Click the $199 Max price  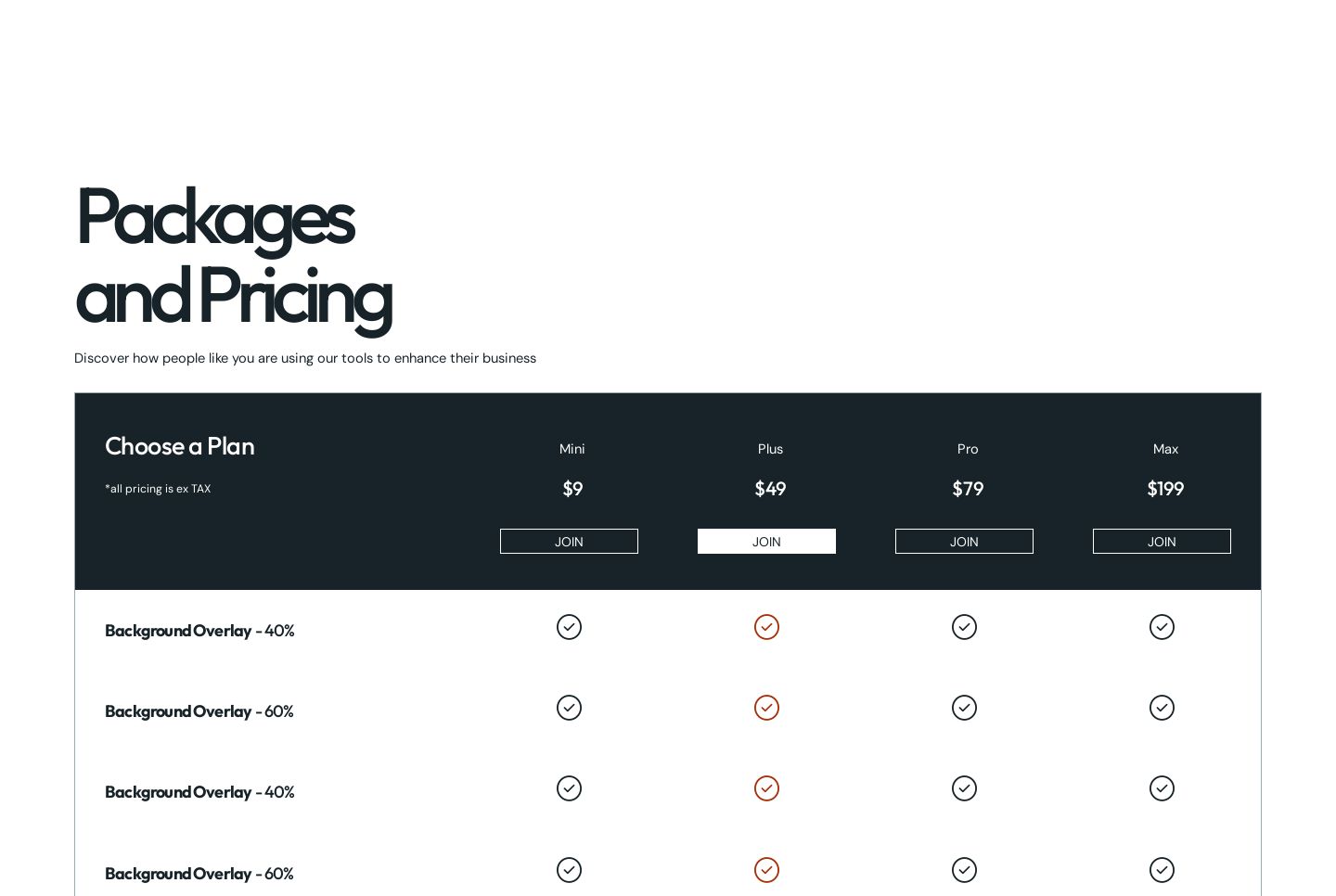click(x=1165, y=489)
